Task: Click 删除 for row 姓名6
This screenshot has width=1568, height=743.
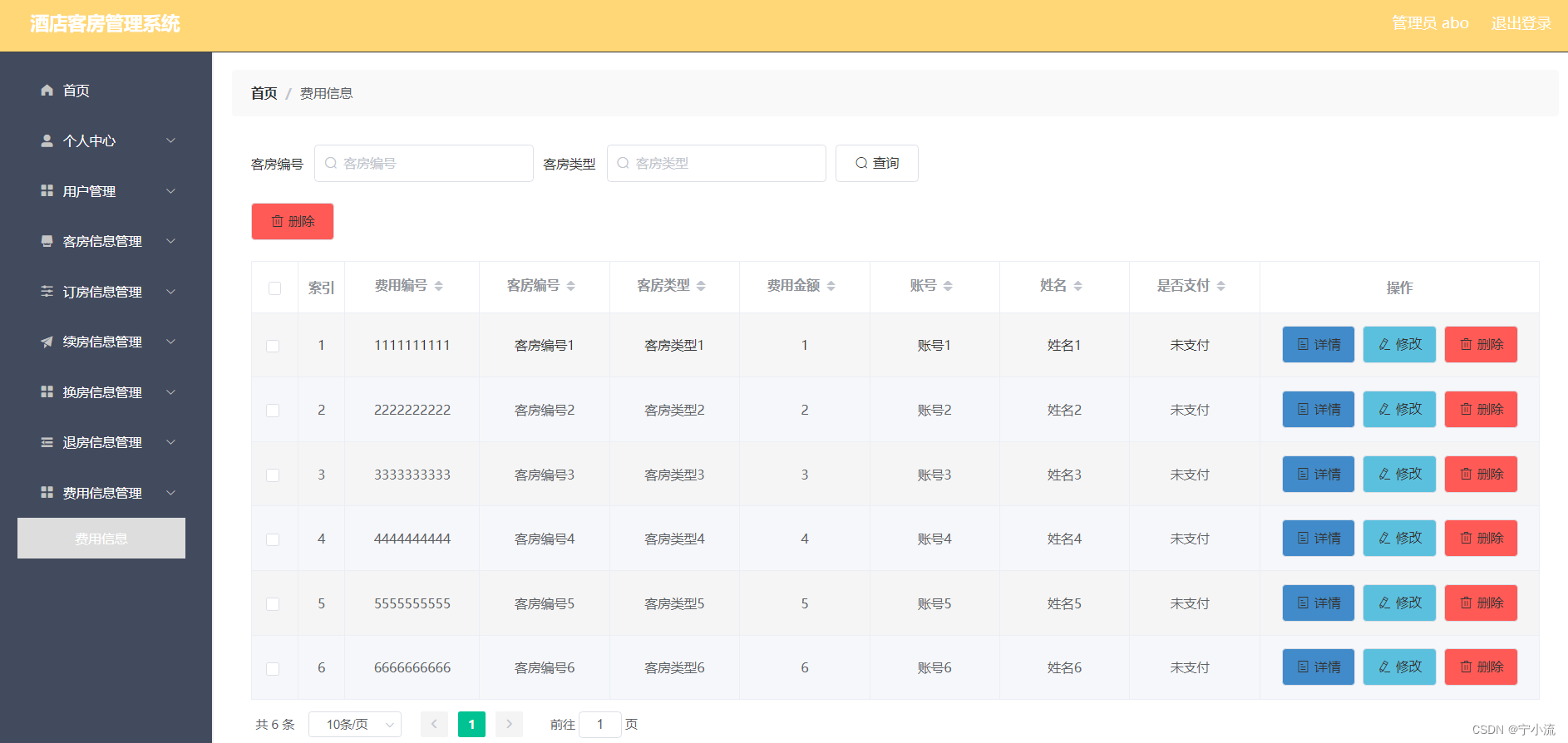Action: click(x=1482, y=667)
